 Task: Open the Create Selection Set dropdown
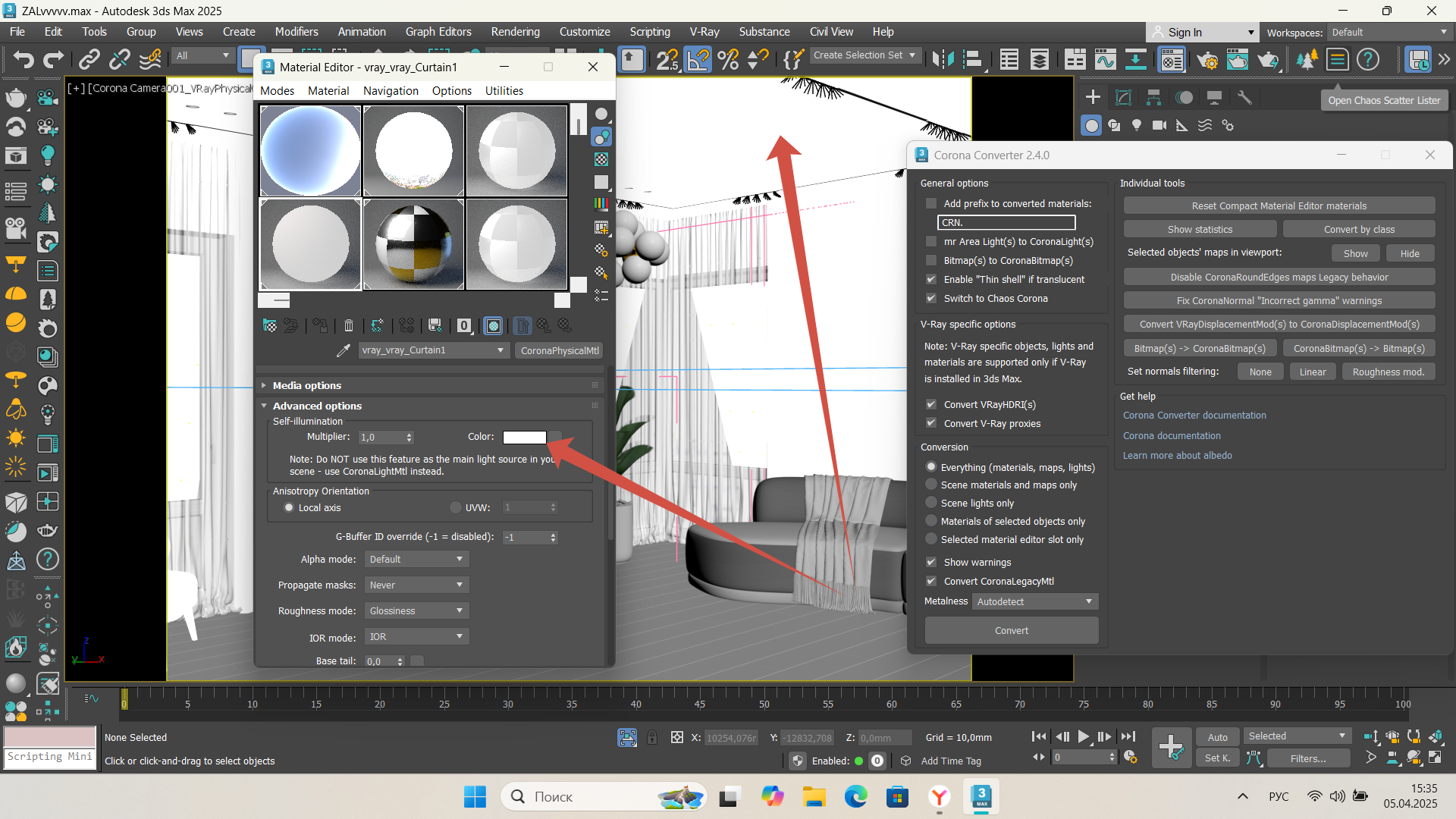(x=864, y=55)
